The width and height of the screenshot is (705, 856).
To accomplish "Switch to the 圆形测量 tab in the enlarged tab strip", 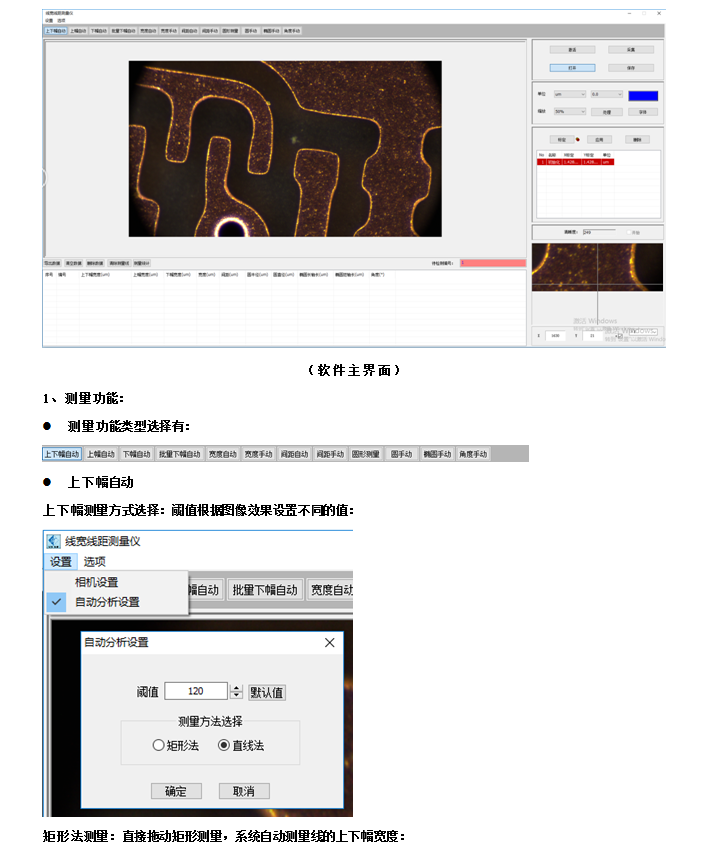I will [x=365, y=454].
